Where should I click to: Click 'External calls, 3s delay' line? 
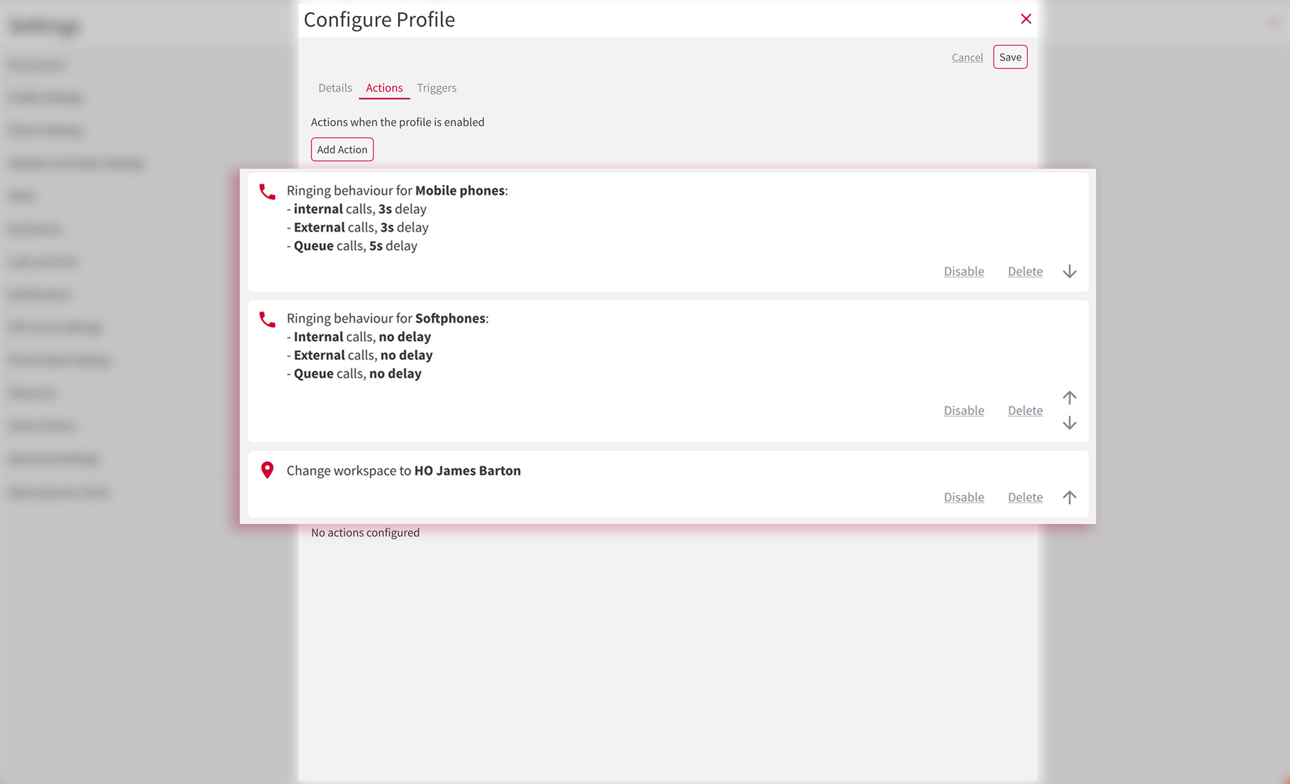point(357,227)
